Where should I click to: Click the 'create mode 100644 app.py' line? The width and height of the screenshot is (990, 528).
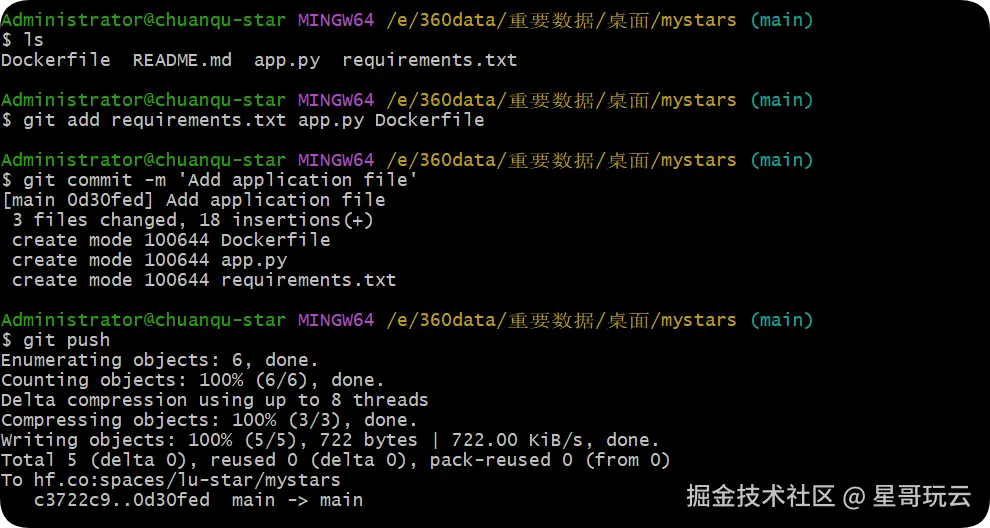(x=149, y=260)
